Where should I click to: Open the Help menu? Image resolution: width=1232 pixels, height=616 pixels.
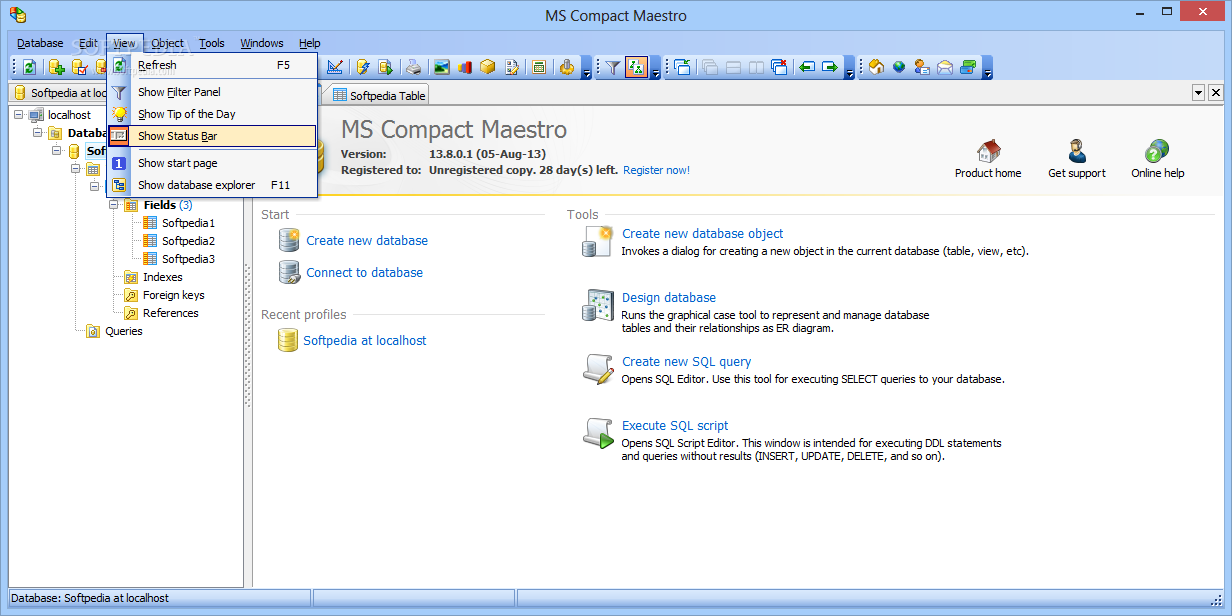310,43
